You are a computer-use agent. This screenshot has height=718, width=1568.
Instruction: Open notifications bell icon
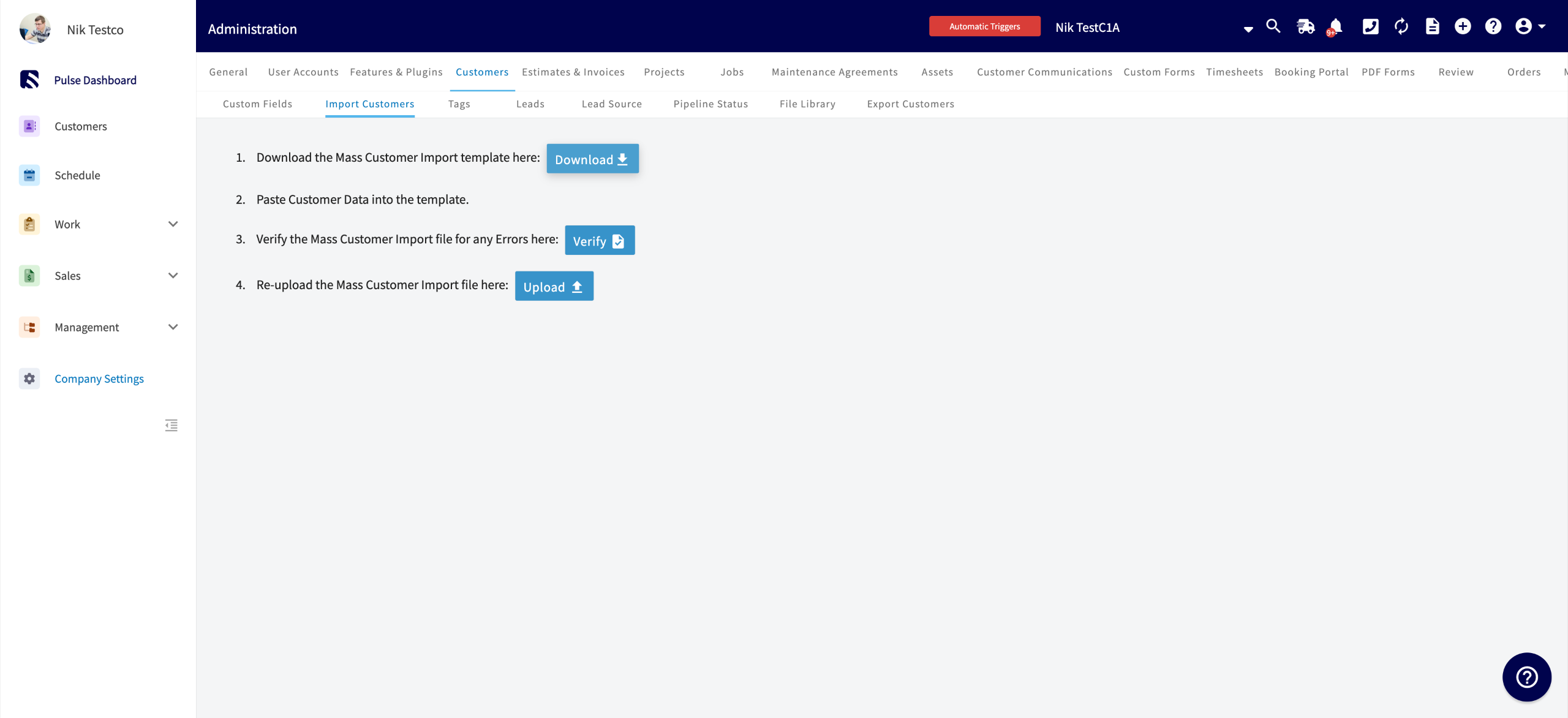tap(1336, 26)
